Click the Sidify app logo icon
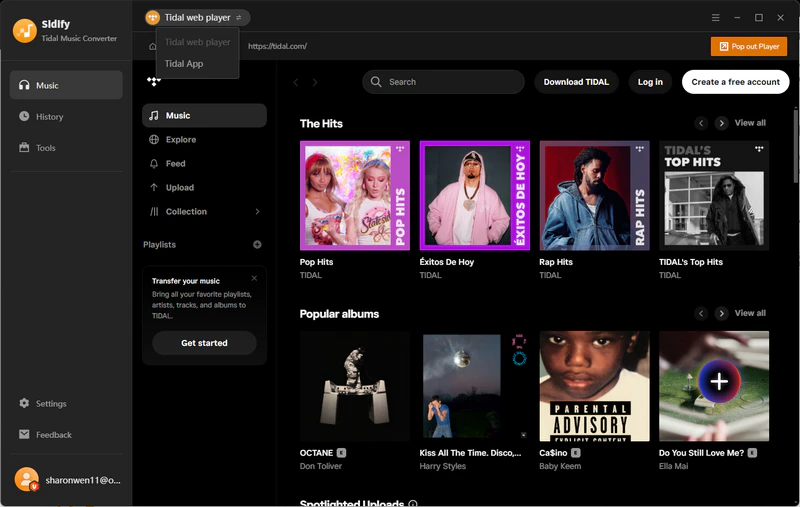800x507 pixels. coord(24,31)
